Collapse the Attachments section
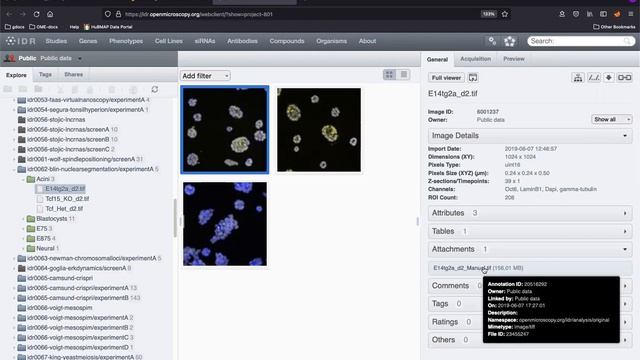The height and width of the screenshot is (360, 640). (x=530, y=249)
